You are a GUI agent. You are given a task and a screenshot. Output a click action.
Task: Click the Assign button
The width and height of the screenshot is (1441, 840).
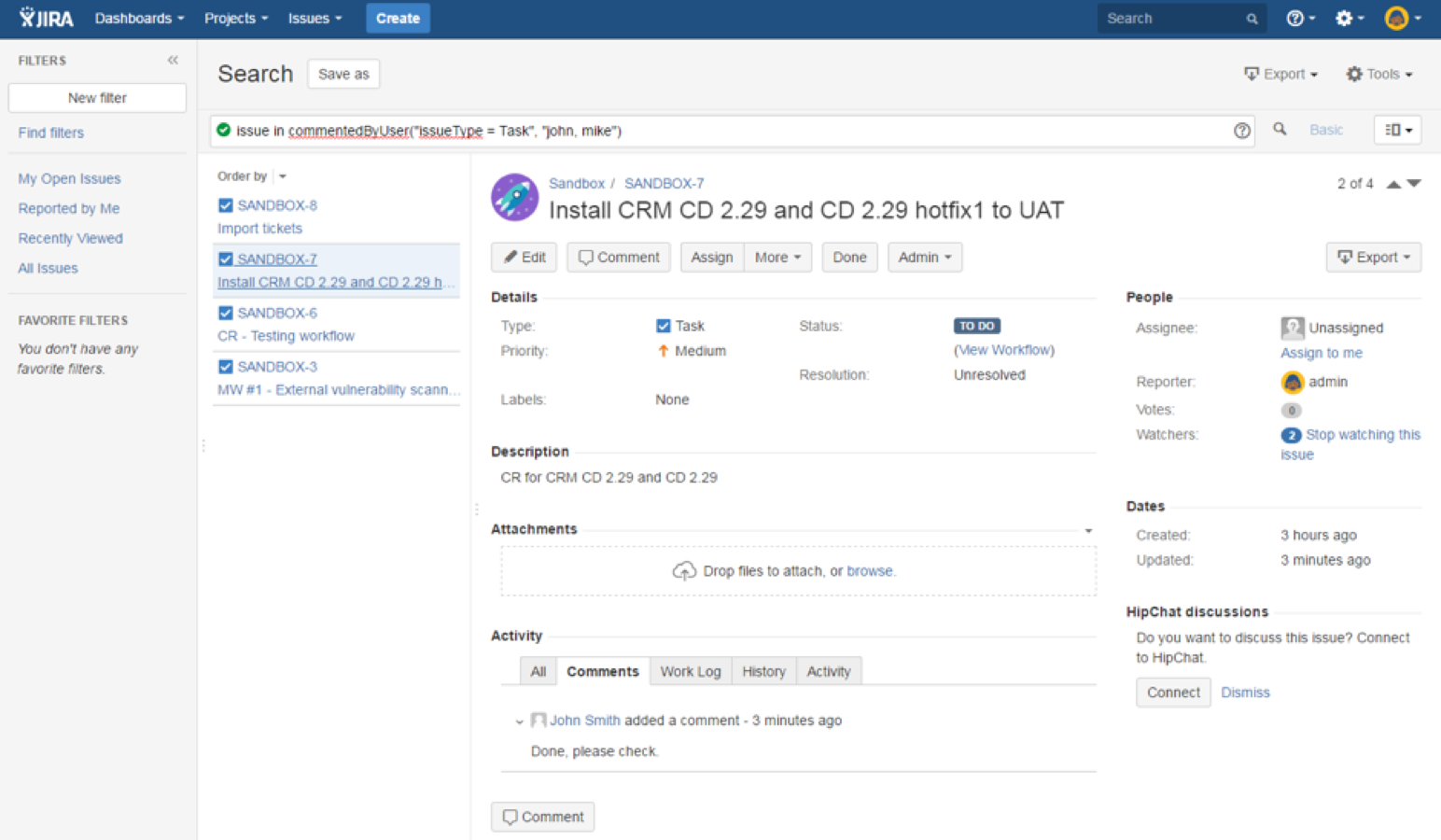tap(711, 257)
